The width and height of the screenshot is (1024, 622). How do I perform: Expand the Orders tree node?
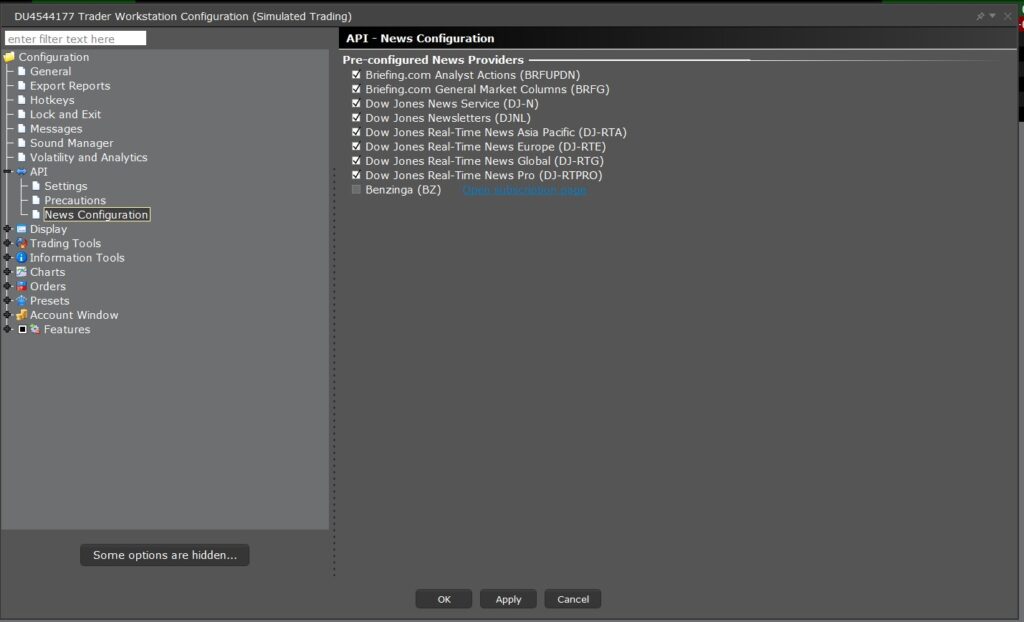click(x=7, y=286)
